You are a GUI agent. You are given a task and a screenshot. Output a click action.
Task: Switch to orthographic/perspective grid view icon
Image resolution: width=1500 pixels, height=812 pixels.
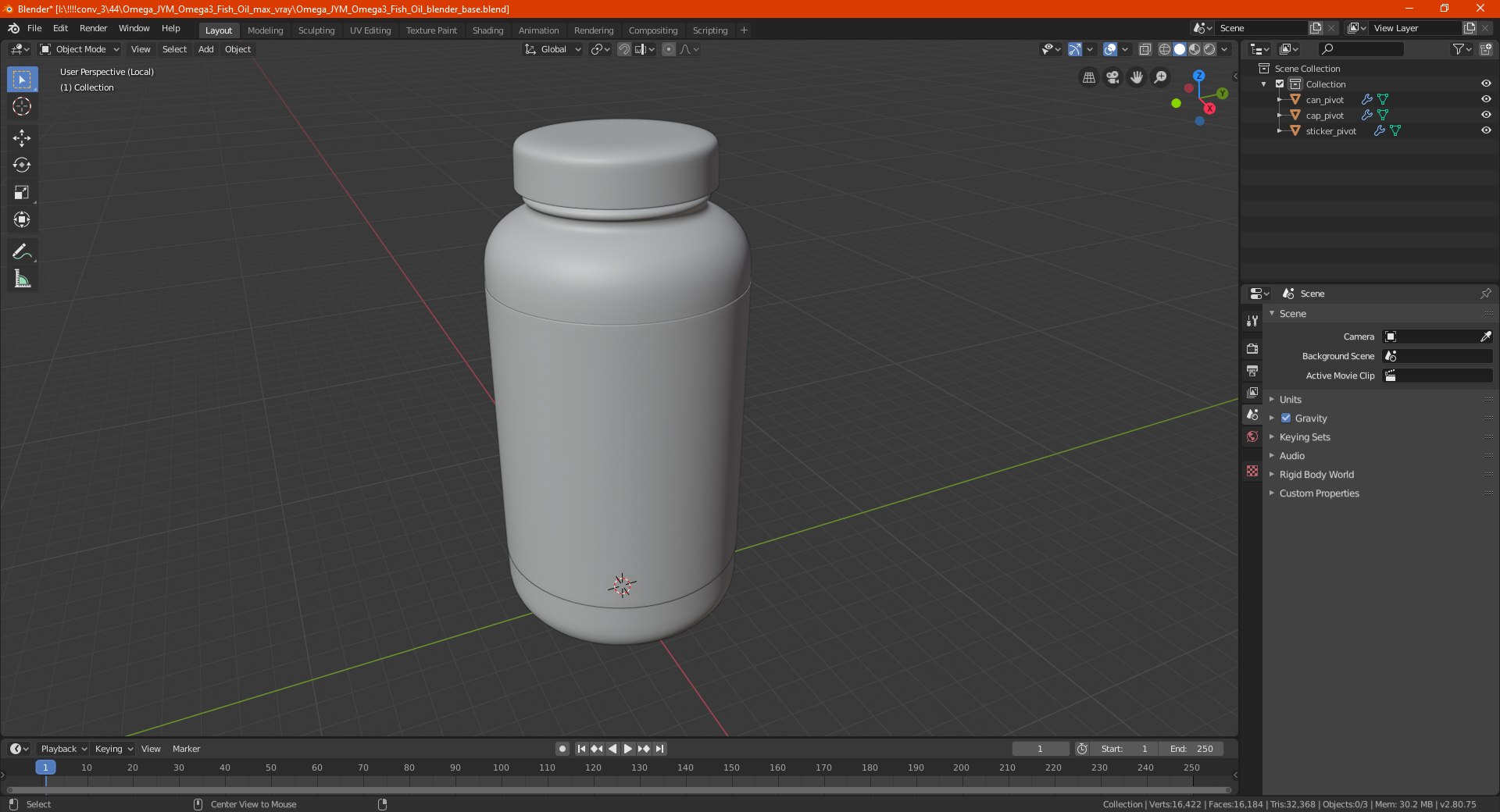pyautogui.click(x=1089, y=77)
